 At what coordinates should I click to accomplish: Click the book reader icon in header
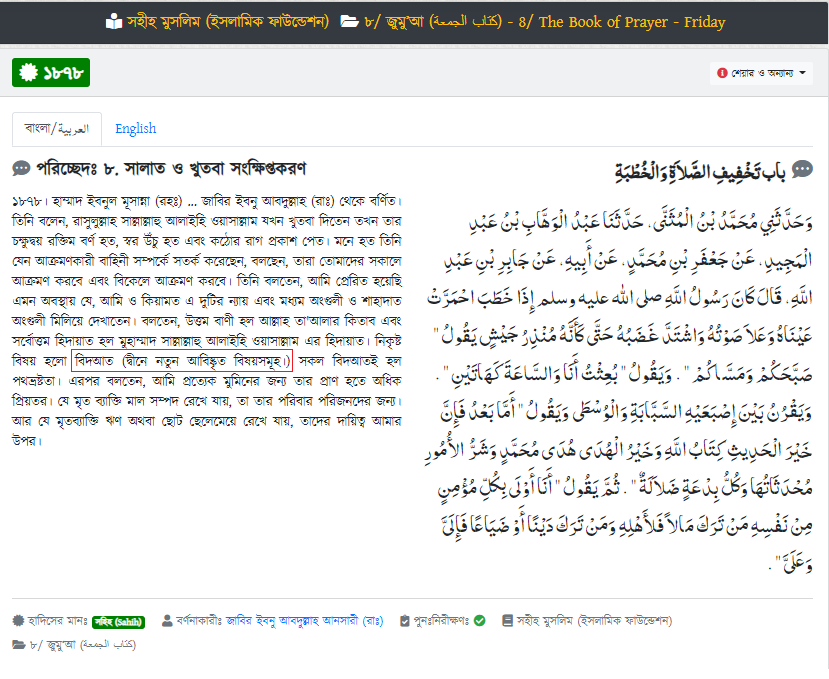[x=114, y=22]
